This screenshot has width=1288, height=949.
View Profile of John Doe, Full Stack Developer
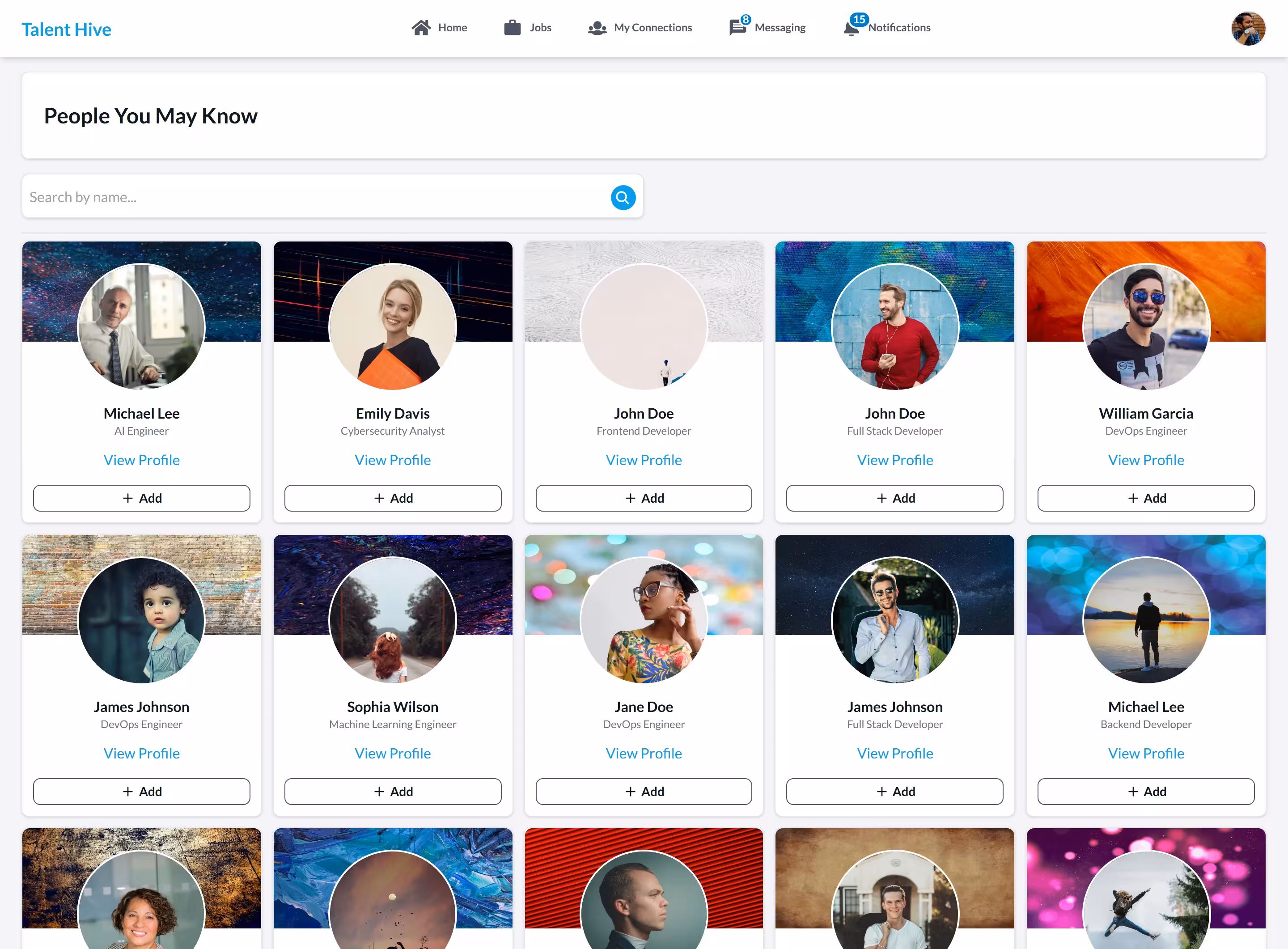point(894,460)
